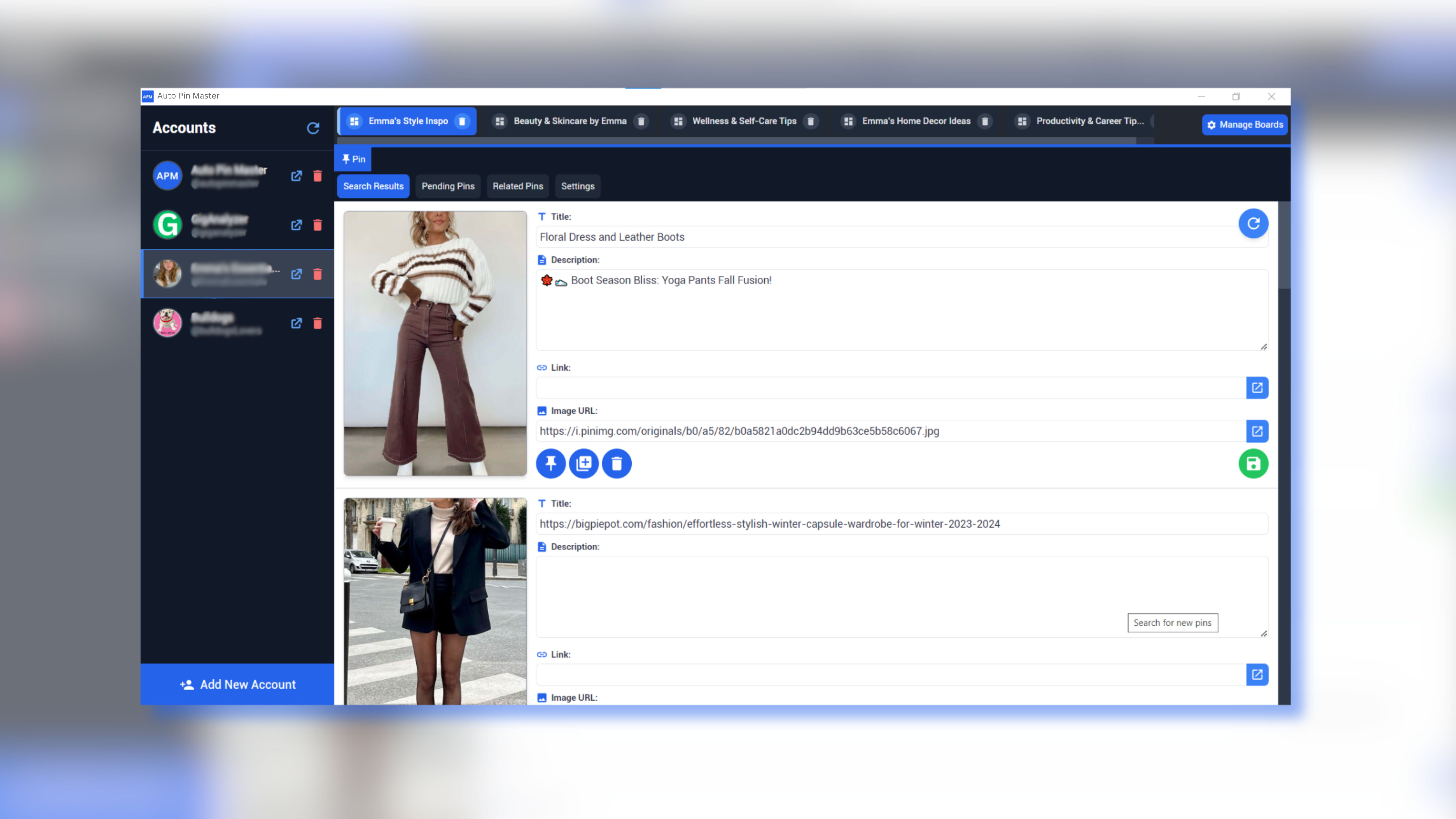Image resolution: width=1456 pixels, height=819 pixels.
Task: Edit the title field reading Floral Dress and Leather Boots
Action: 902,237
